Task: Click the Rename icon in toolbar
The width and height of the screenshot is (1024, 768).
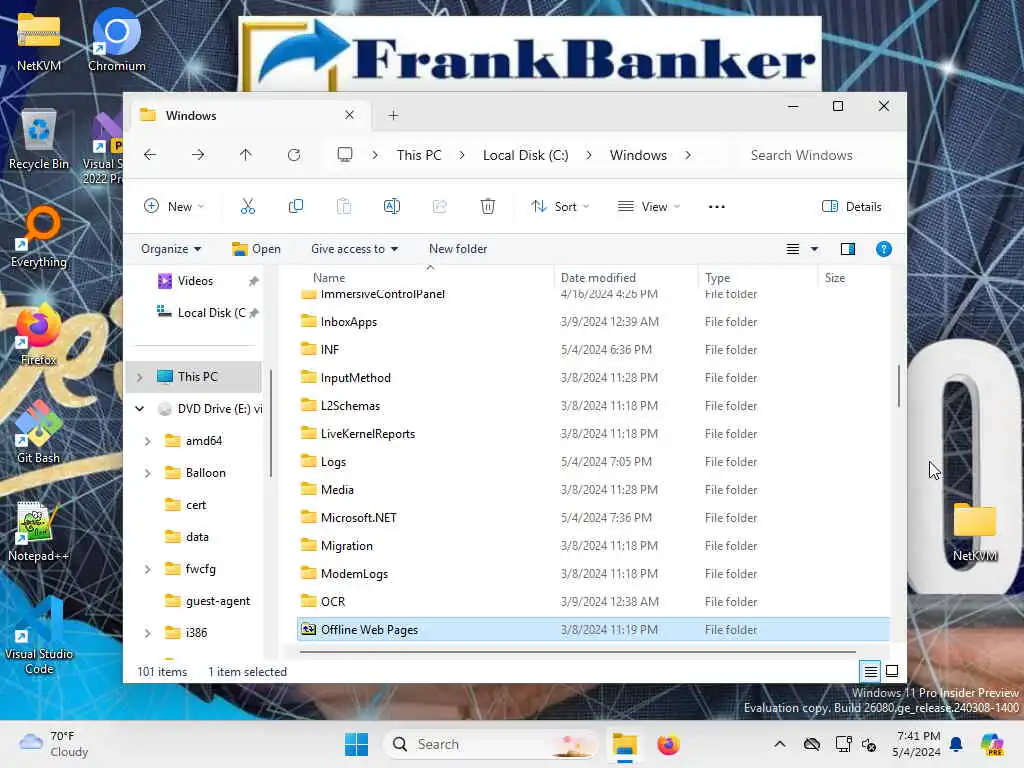Action: coord(392,206)
